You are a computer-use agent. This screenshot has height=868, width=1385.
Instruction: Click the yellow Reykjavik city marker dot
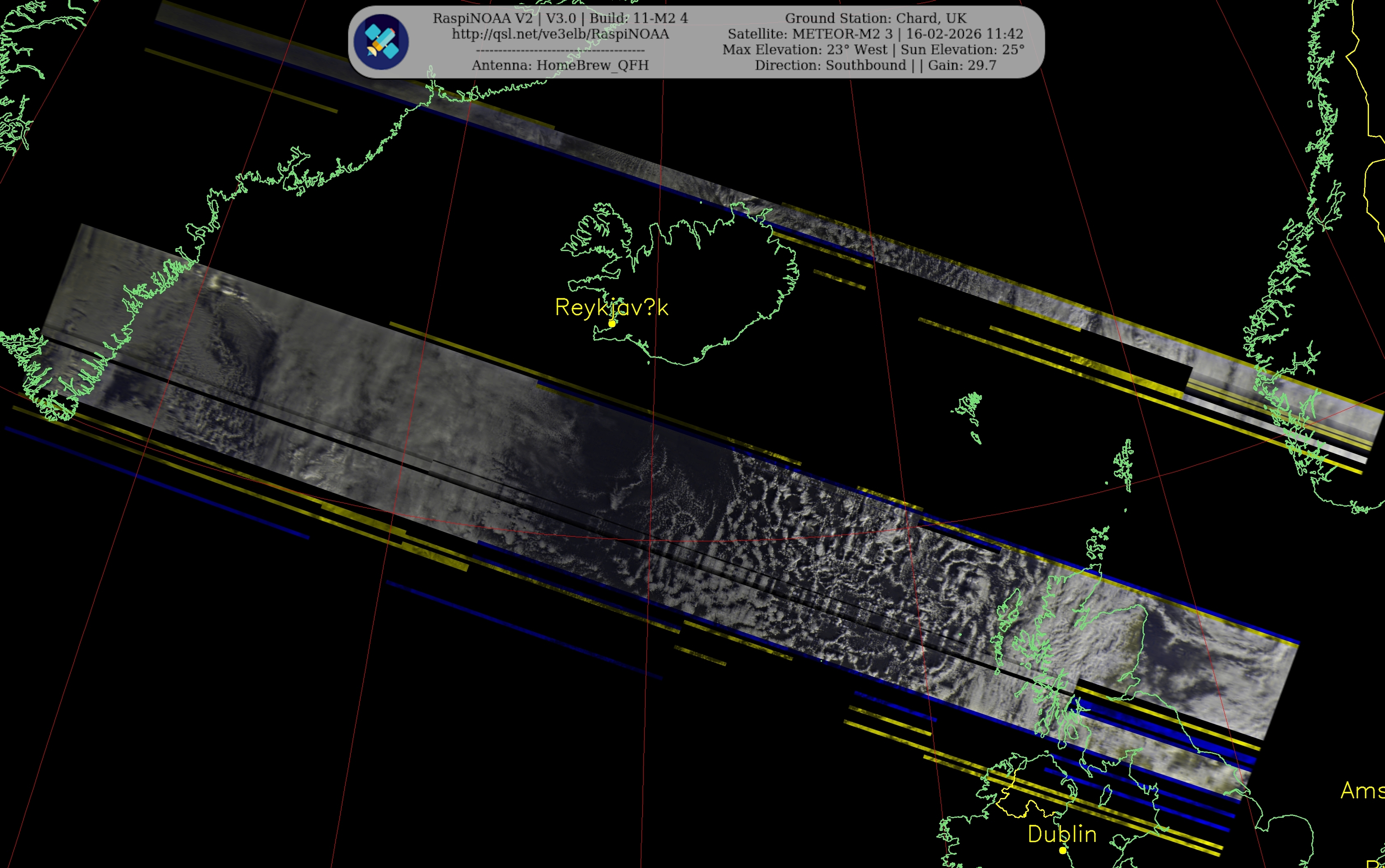click(x=612, y=324)
